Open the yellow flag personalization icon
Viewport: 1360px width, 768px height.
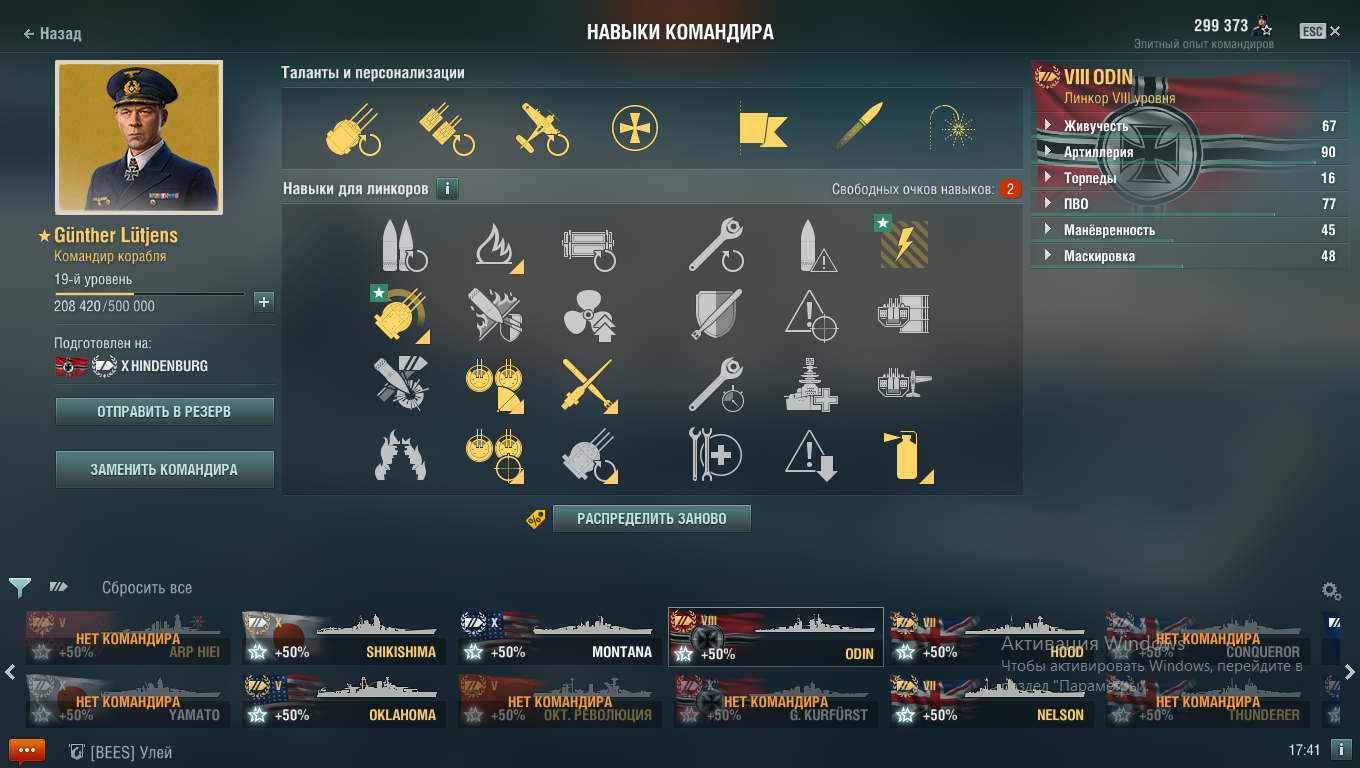tap(762, 129)
